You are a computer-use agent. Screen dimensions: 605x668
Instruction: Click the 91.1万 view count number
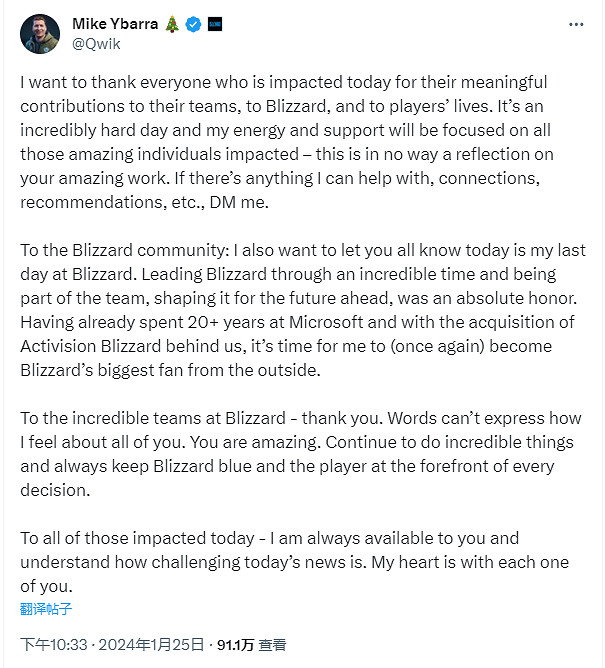tap(236, 646)
